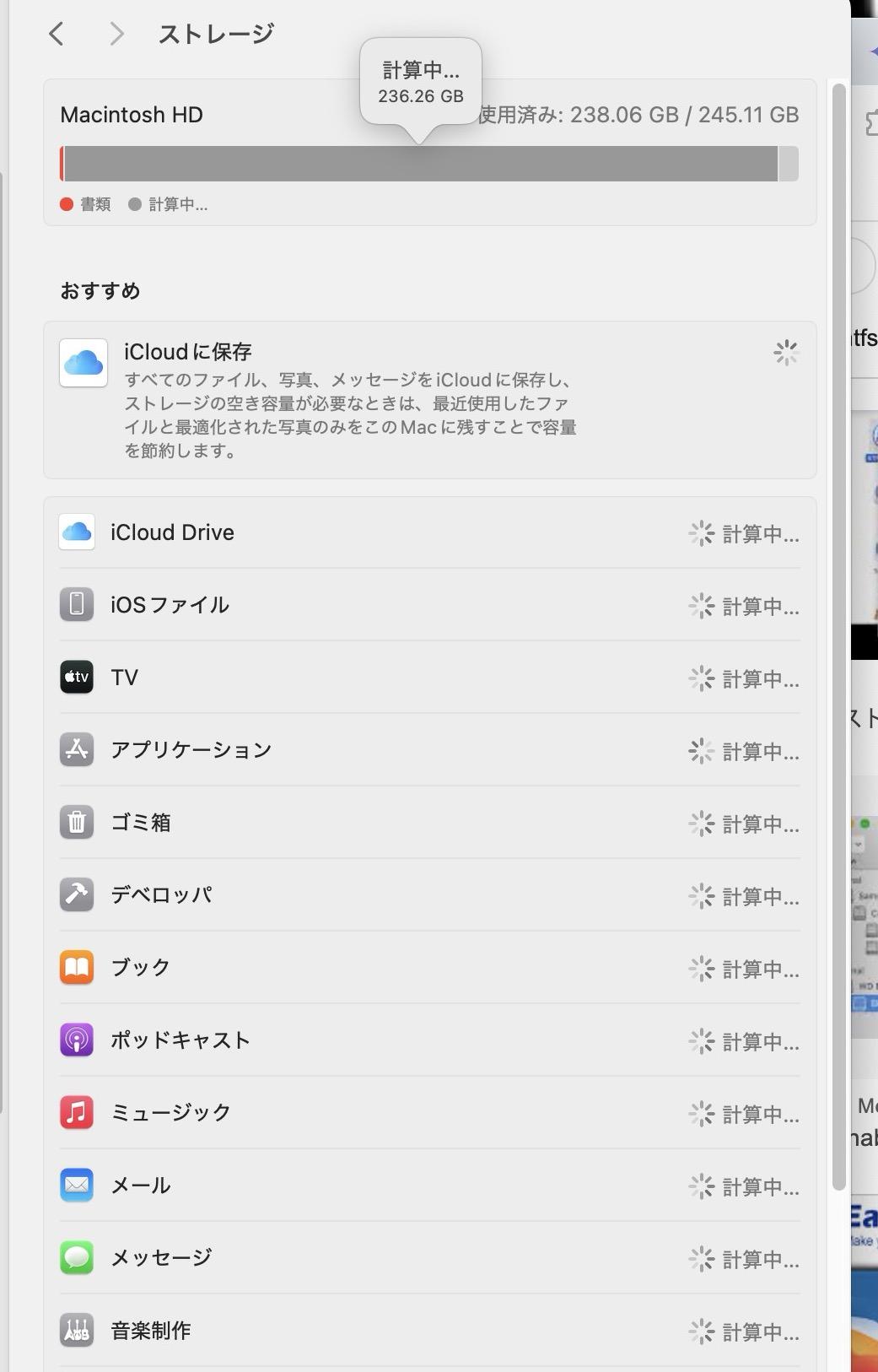
Task: Click spinner in the デベロッパ row
Action: tap(701, 896)
